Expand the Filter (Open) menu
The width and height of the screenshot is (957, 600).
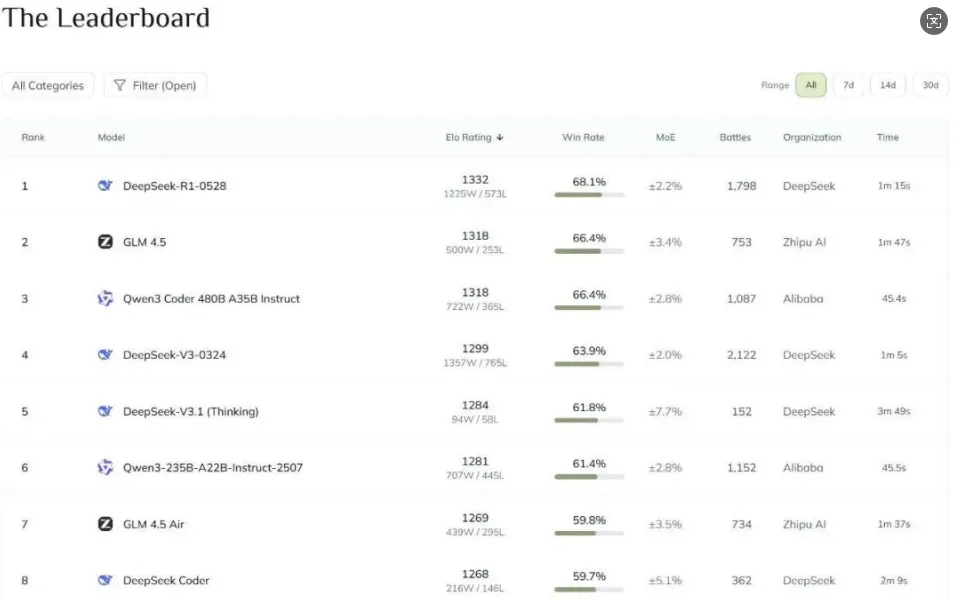(155, 86)
